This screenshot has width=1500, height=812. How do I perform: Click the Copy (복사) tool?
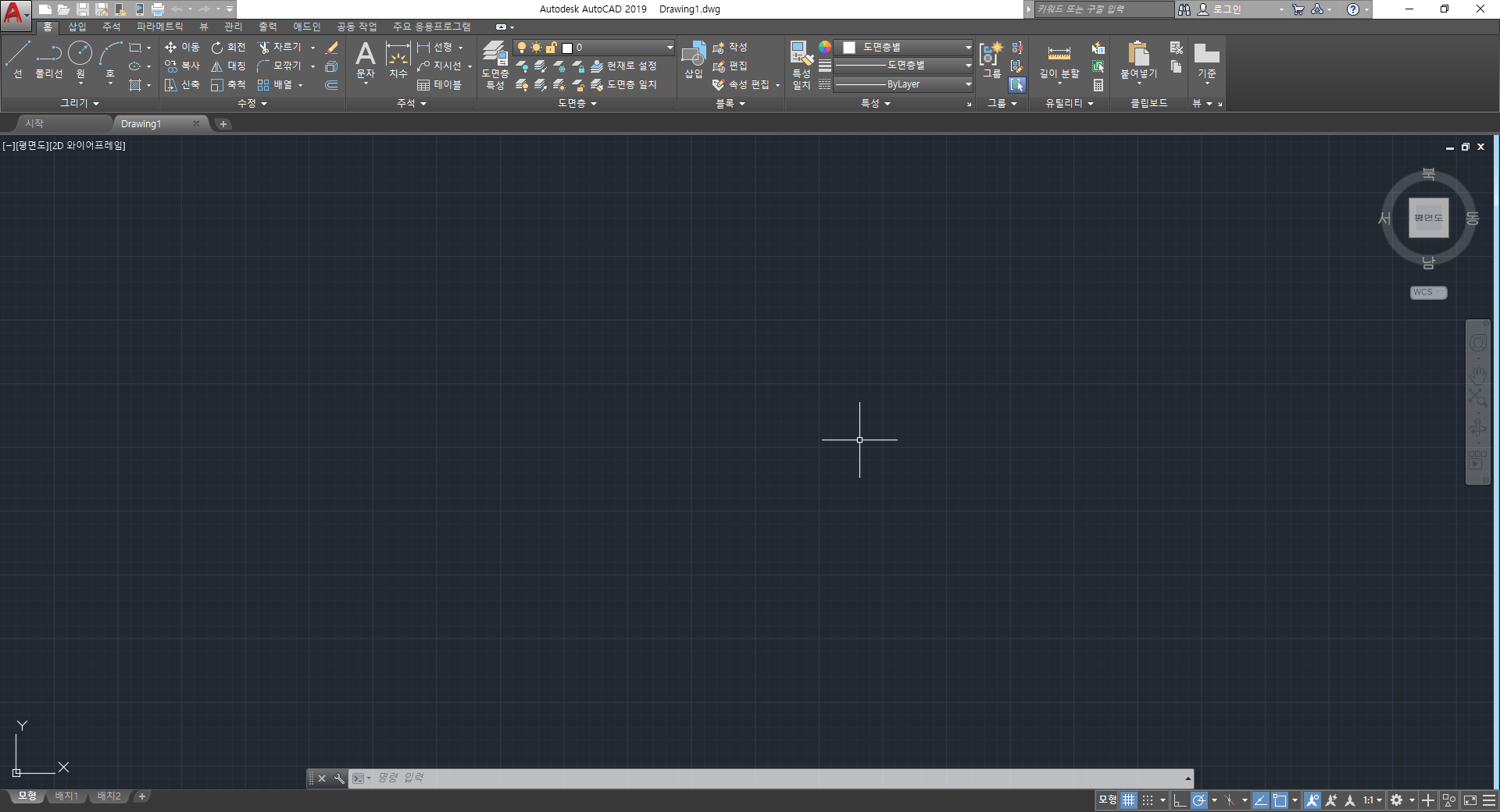pyautogui.click(x=182, y=66)
